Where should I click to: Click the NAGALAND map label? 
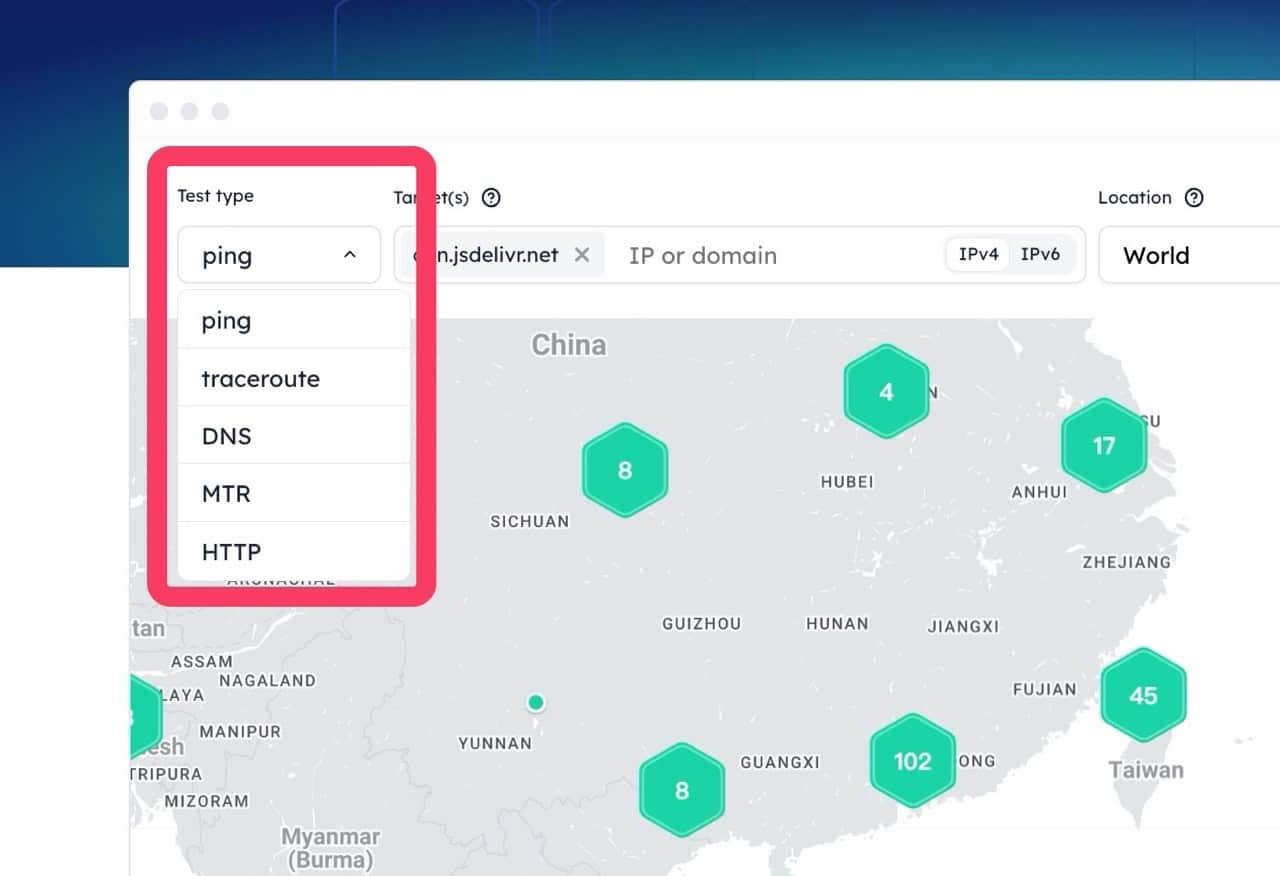(267, 680)
